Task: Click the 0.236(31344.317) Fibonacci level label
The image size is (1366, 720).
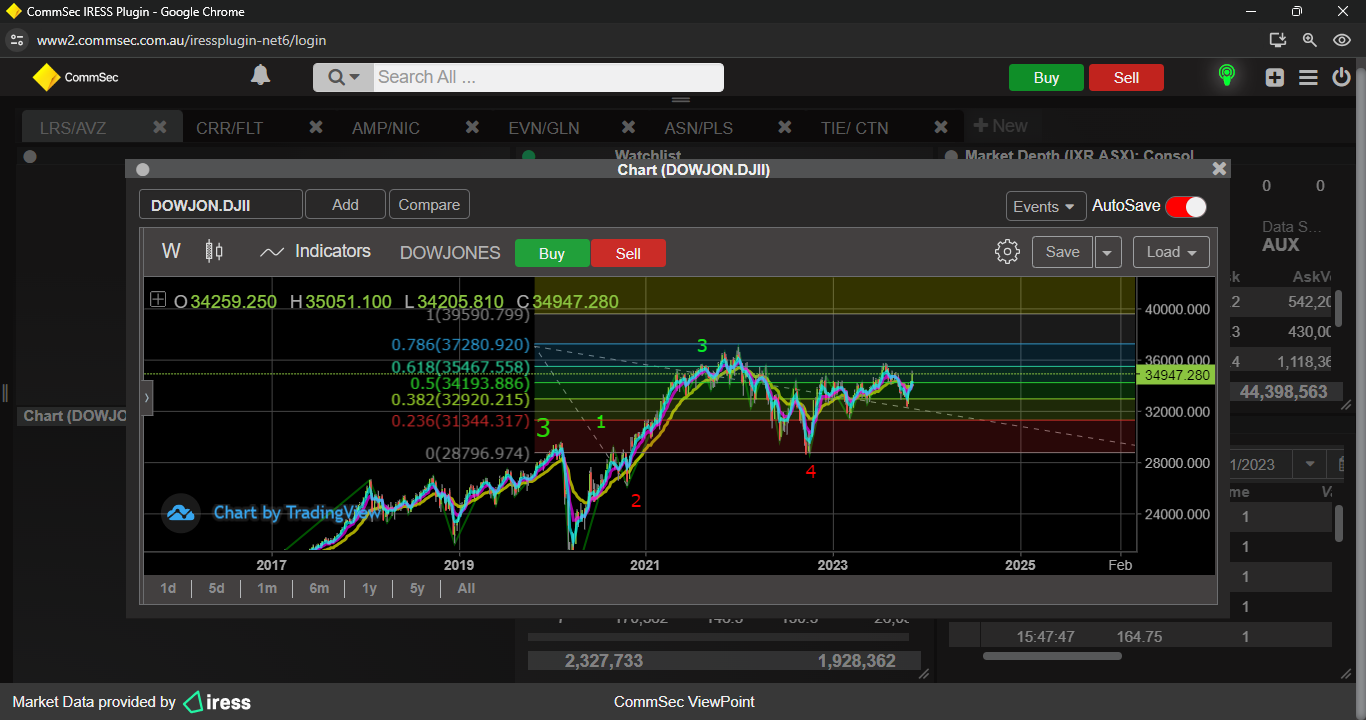Action: point(460,421)
